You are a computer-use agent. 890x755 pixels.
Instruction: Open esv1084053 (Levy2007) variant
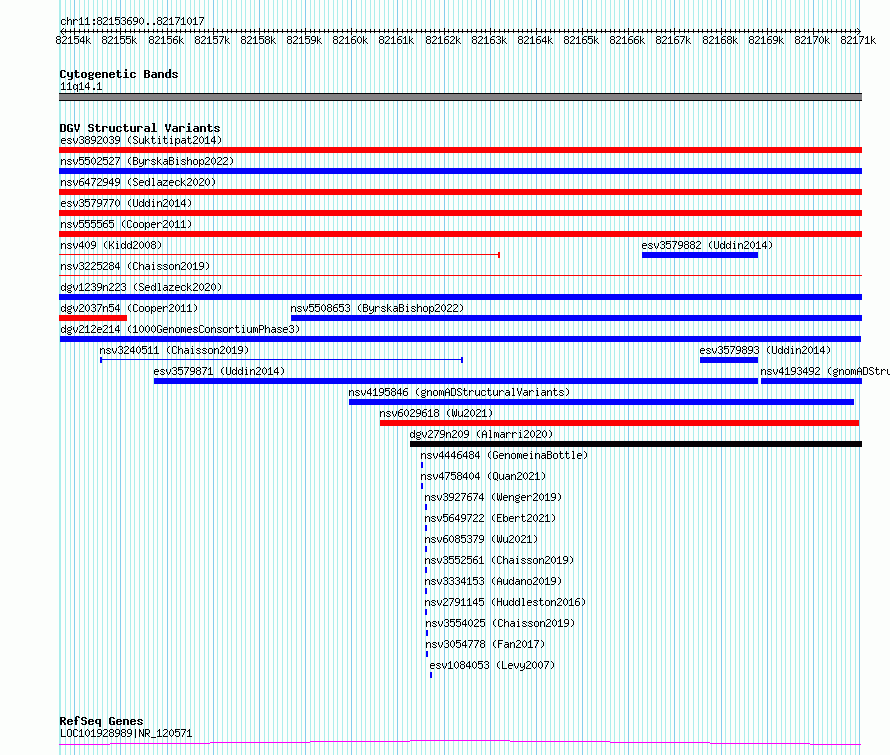[x=492, y=665]
